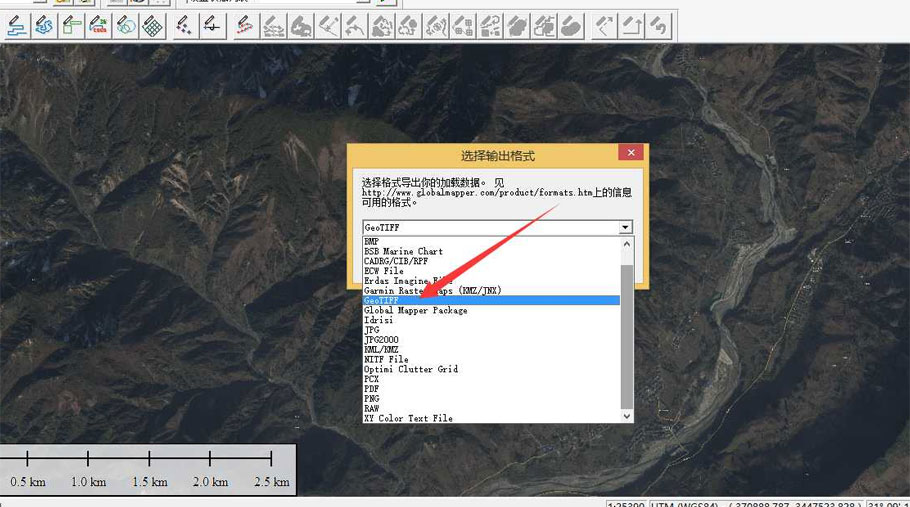This screenshot has height=507, width=910.
Task: Click the globalmapper.com formats URL text
Action: [477, 193]
